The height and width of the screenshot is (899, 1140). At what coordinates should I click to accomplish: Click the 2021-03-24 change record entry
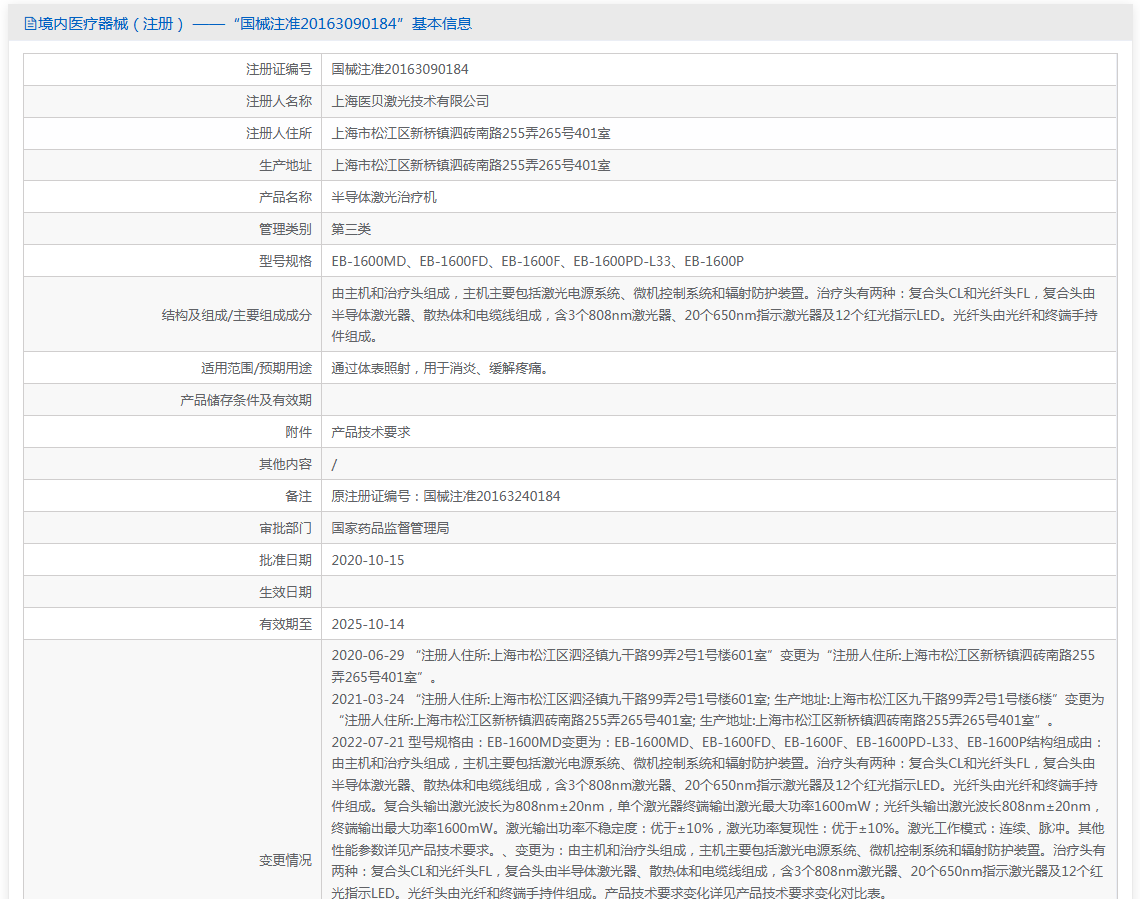(x=718, y=709)
